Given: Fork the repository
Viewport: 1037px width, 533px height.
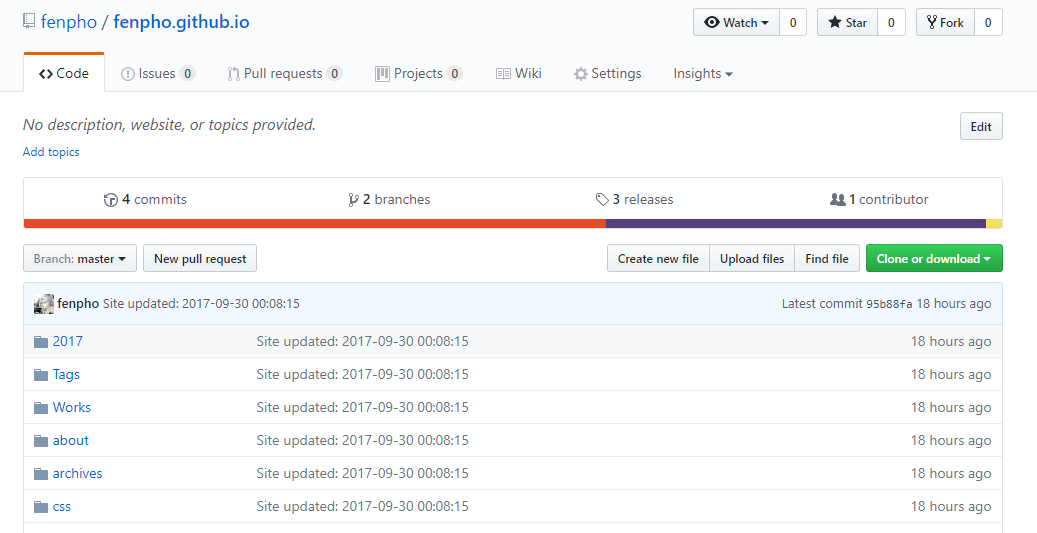Looking at the screenshot, I should pos(945,22).
